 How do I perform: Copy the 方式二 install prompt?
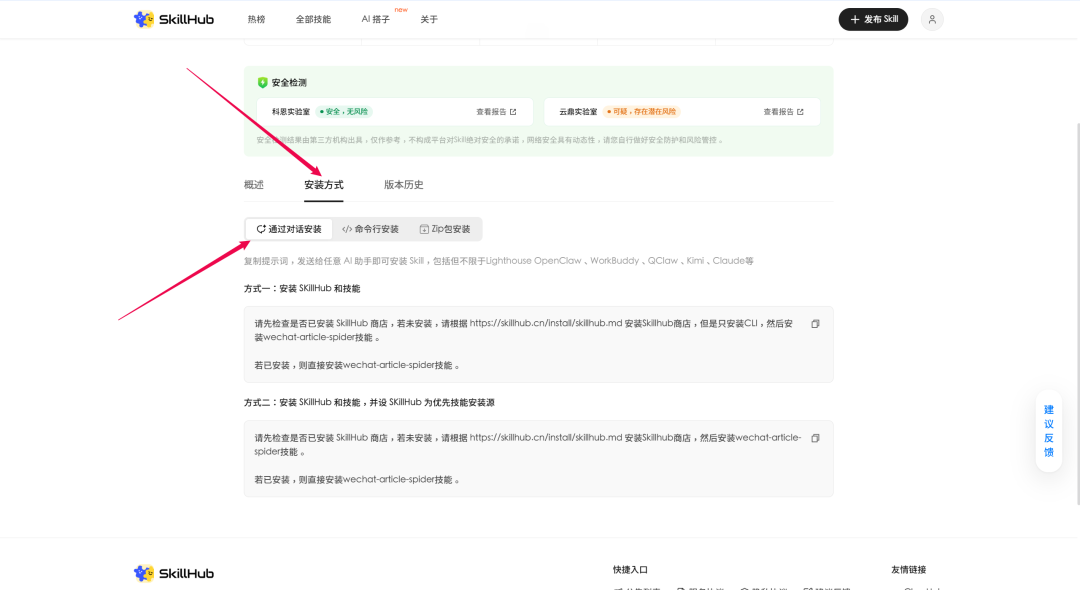tap(815, 438)
